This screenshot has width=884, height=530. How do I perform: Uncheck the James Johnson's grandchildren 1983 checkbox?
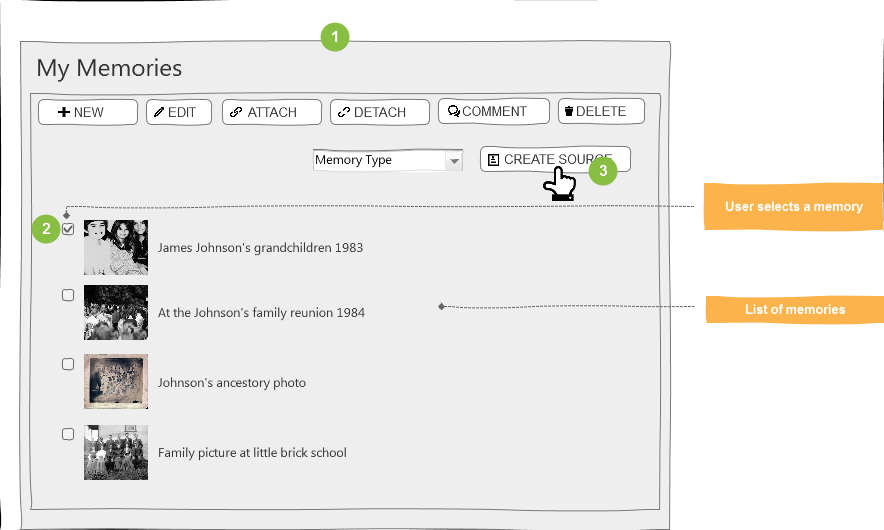68,229
